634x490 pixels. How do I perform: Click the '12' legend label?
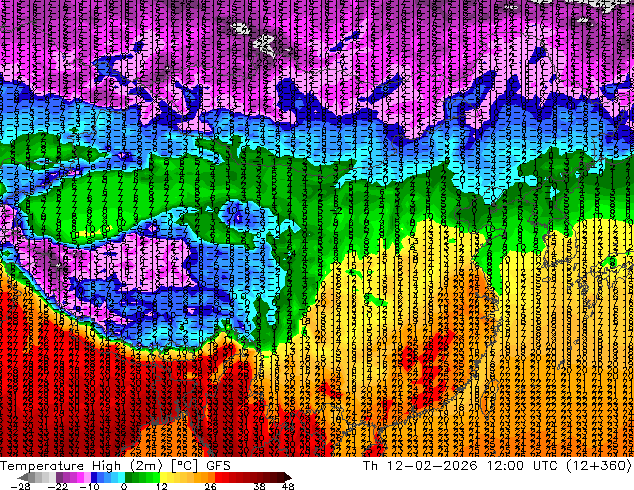162,486
